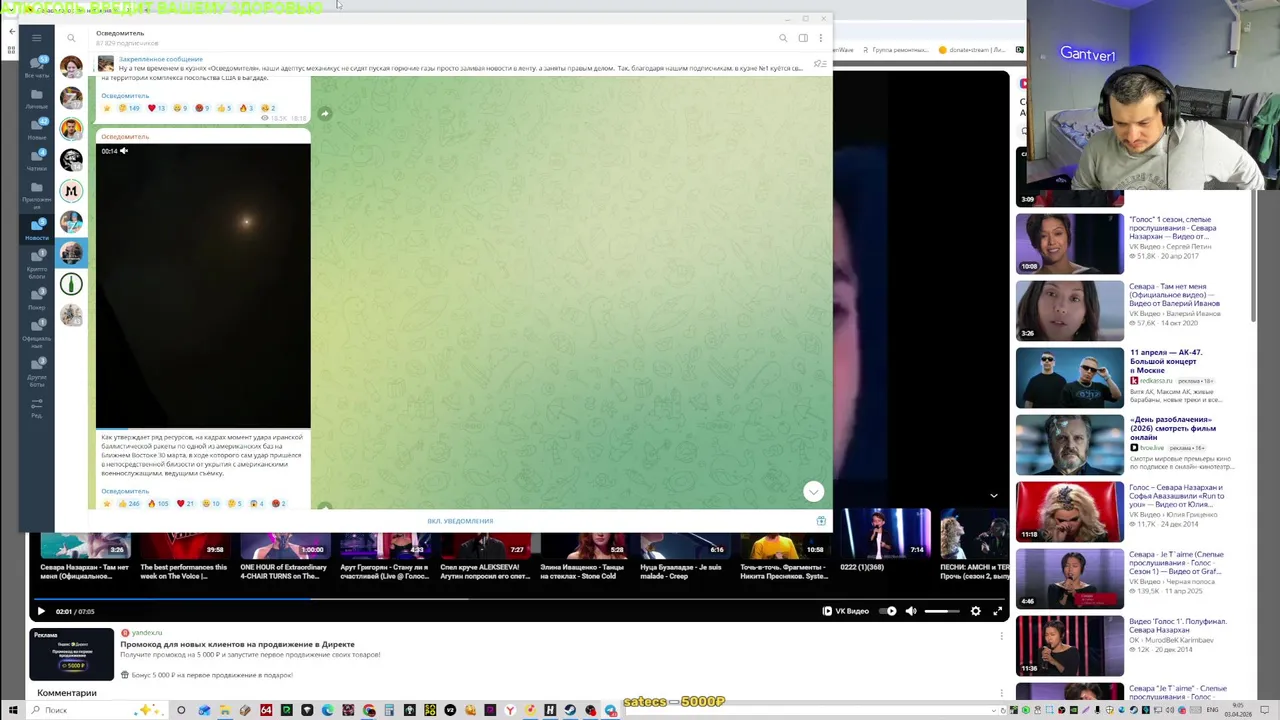Toggle the 149 emoji reaction on first post
This screenshot has height=720, width=1280.
coord(130,108)
